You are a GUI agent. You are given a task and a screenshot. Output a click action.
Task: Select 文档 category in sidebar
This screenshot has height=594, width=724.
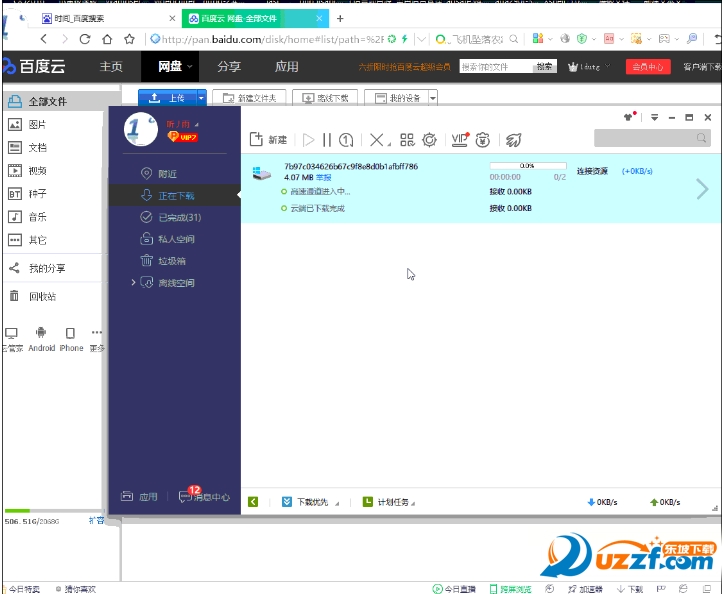pyautogui.click(x=28, y=147)
